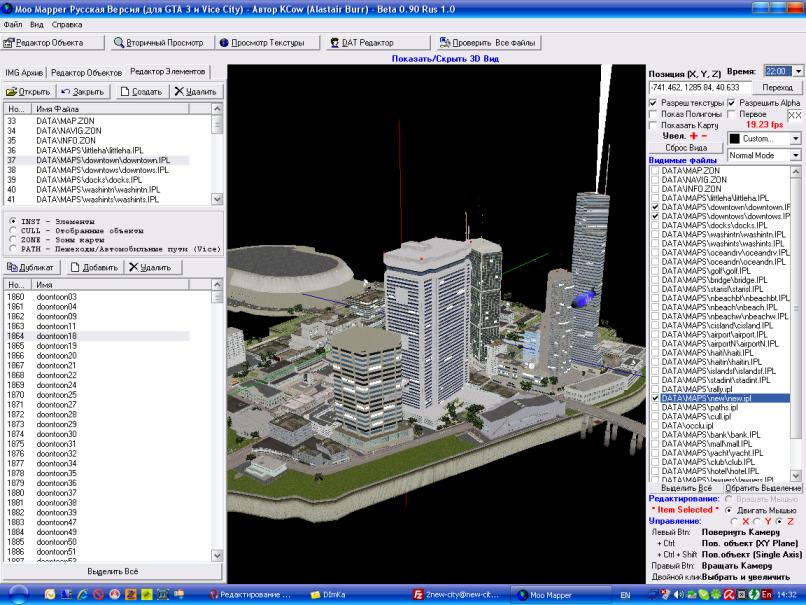Switch to the Редактор Объектов tab
The width and height of the screenshot is (806, 605).
coord(86,72)
